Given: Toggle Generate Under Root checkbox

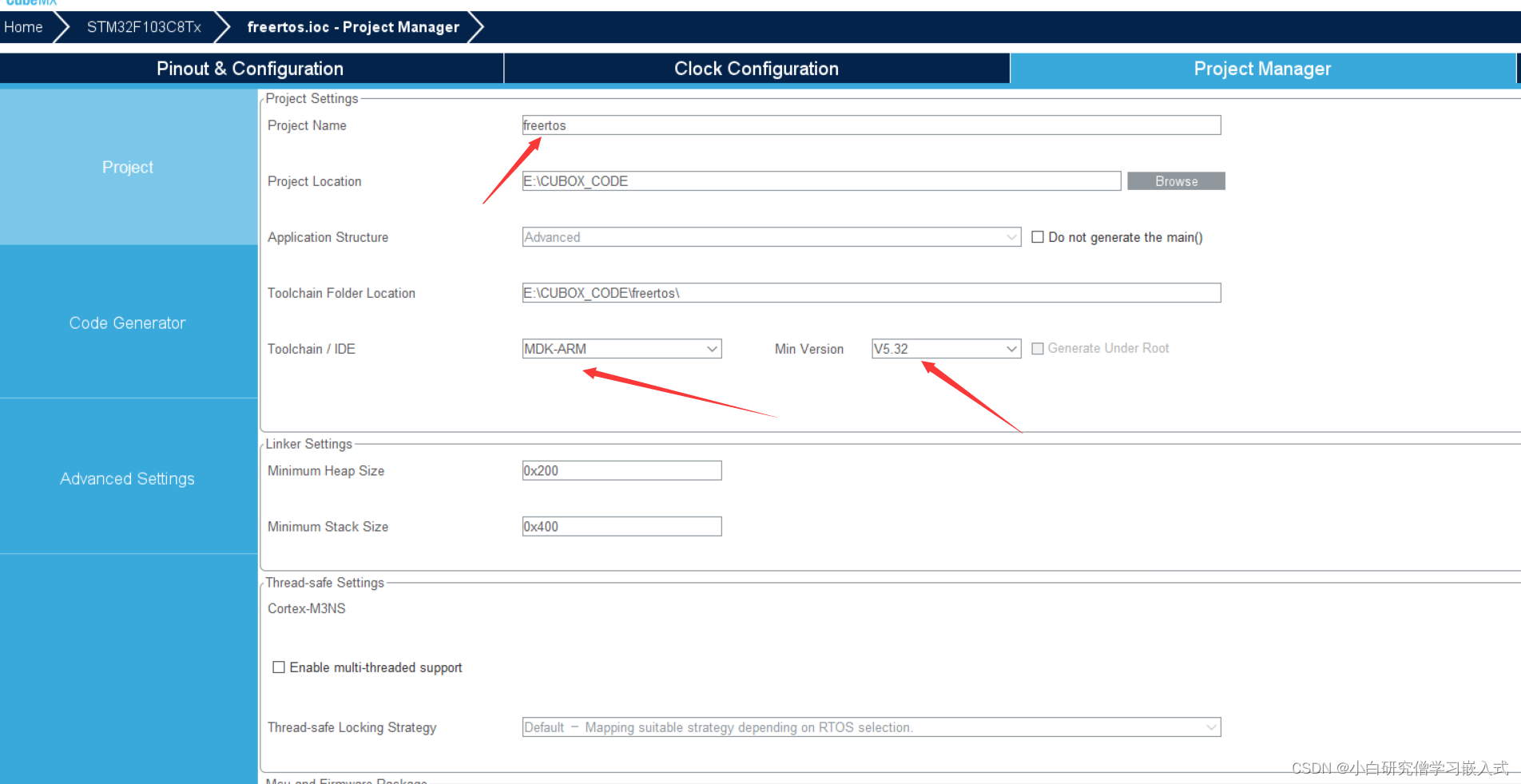Looking at the screenshot, I should (x=1038, y=349).
